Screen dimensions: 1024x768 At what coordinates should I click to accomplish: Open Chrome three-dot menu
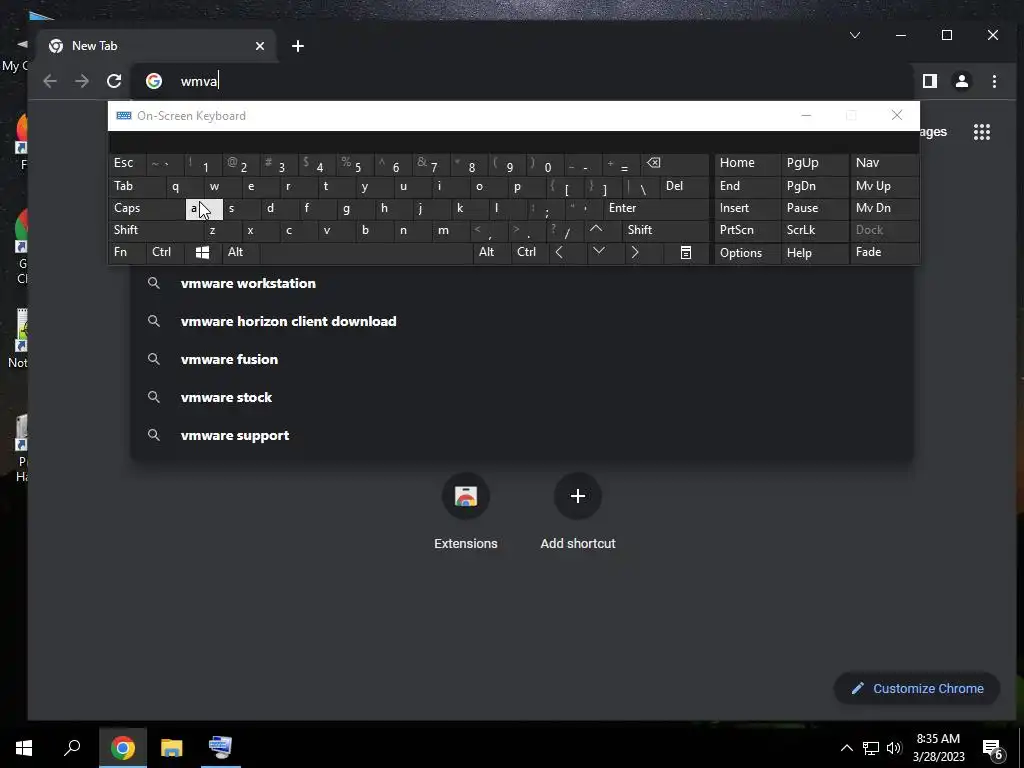[994, 81]
